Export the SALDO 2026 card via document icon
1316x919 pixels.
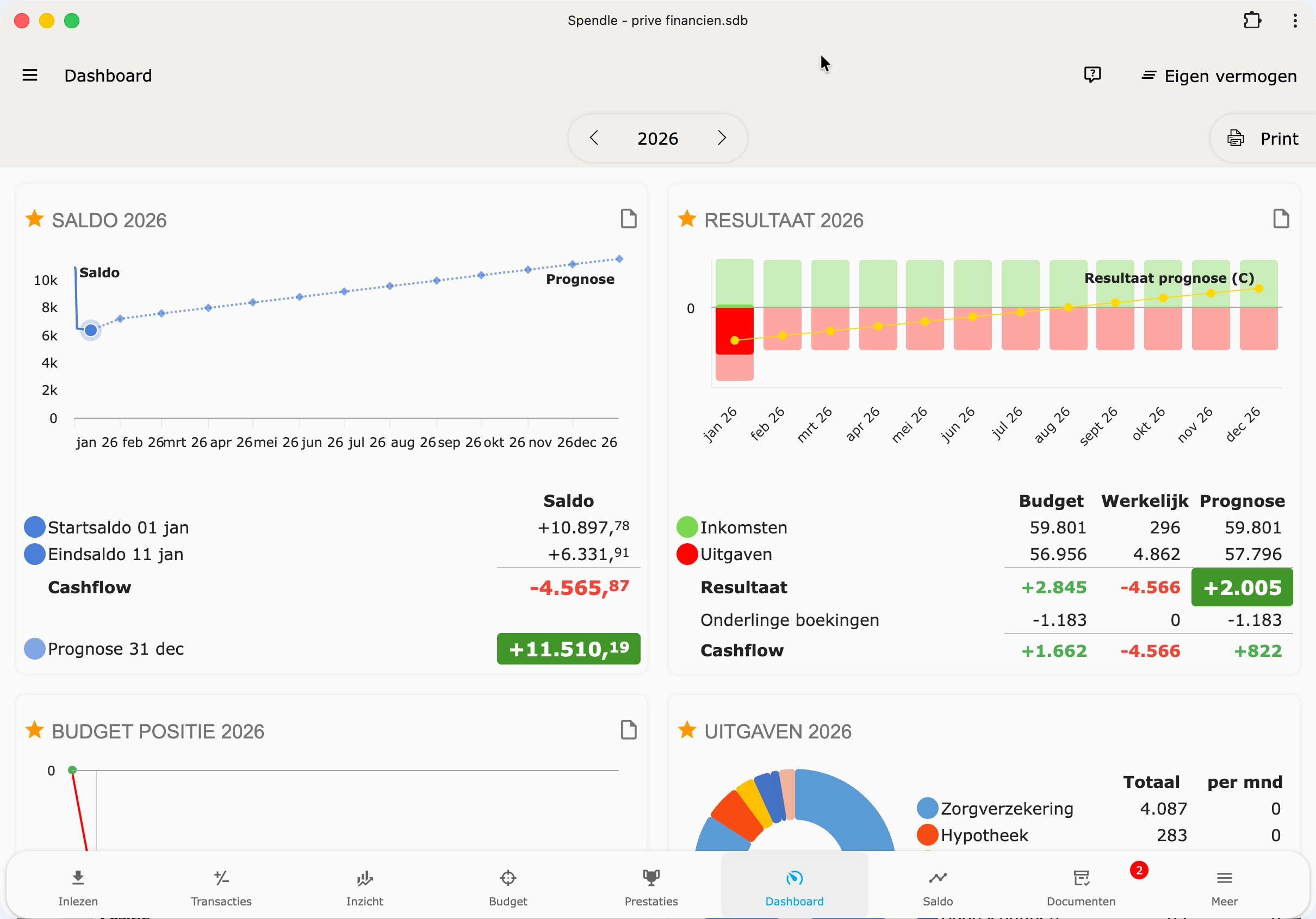pos(629,219)
